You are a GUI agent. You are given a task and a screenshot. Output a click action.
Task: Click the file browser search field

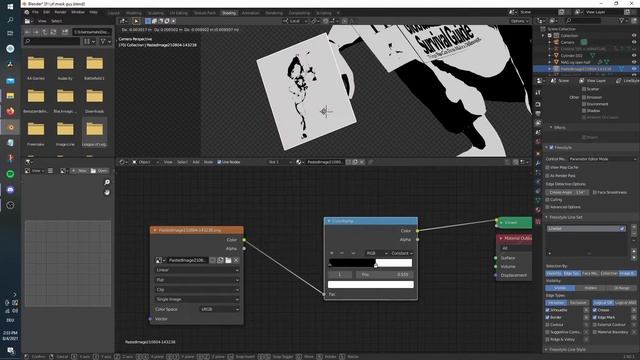pos(52,41)
